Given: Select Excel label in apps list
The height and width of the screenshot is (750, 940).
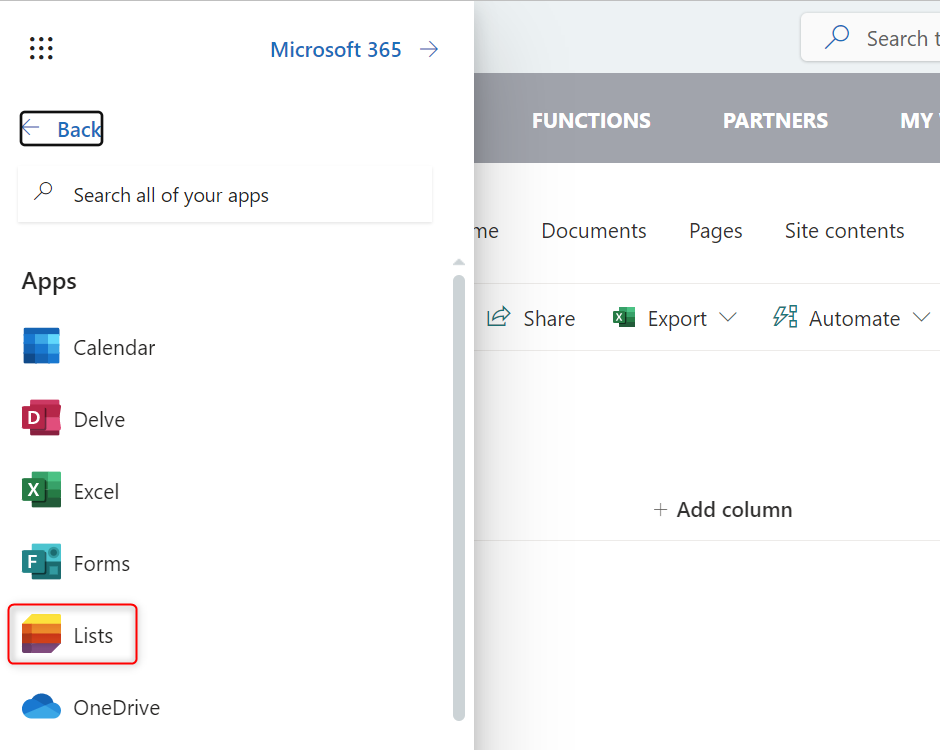Looking at the screenshot, I should (96, 492).
